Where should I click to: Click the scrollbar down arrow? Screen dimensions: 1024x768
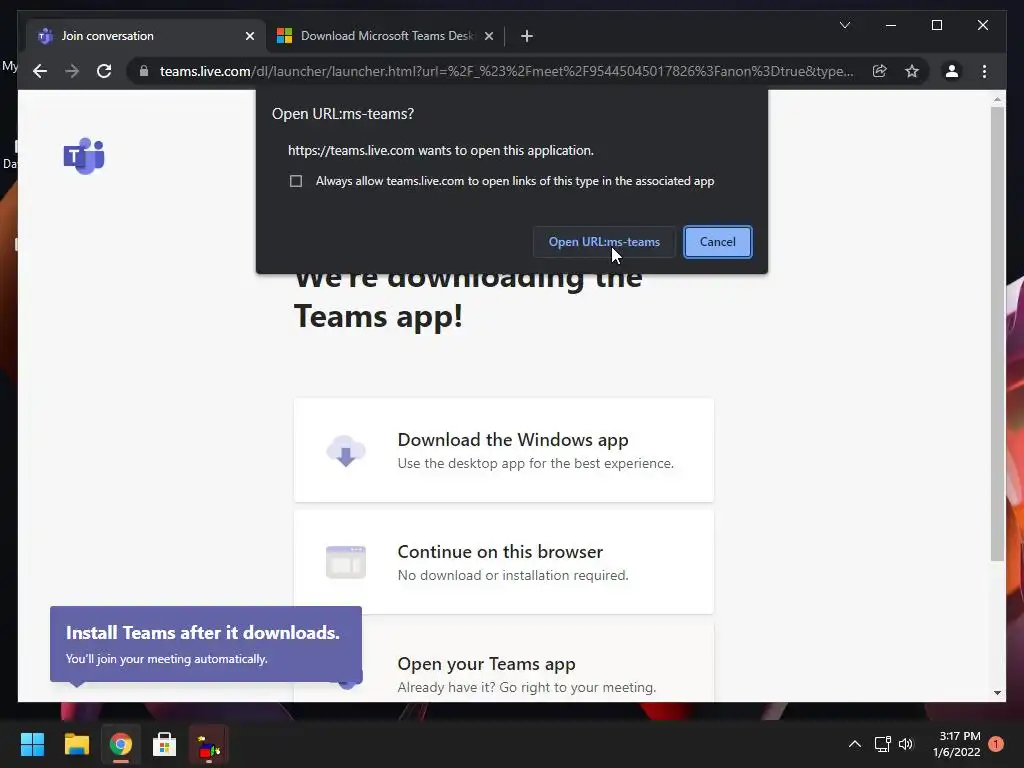tap(997, 693)
